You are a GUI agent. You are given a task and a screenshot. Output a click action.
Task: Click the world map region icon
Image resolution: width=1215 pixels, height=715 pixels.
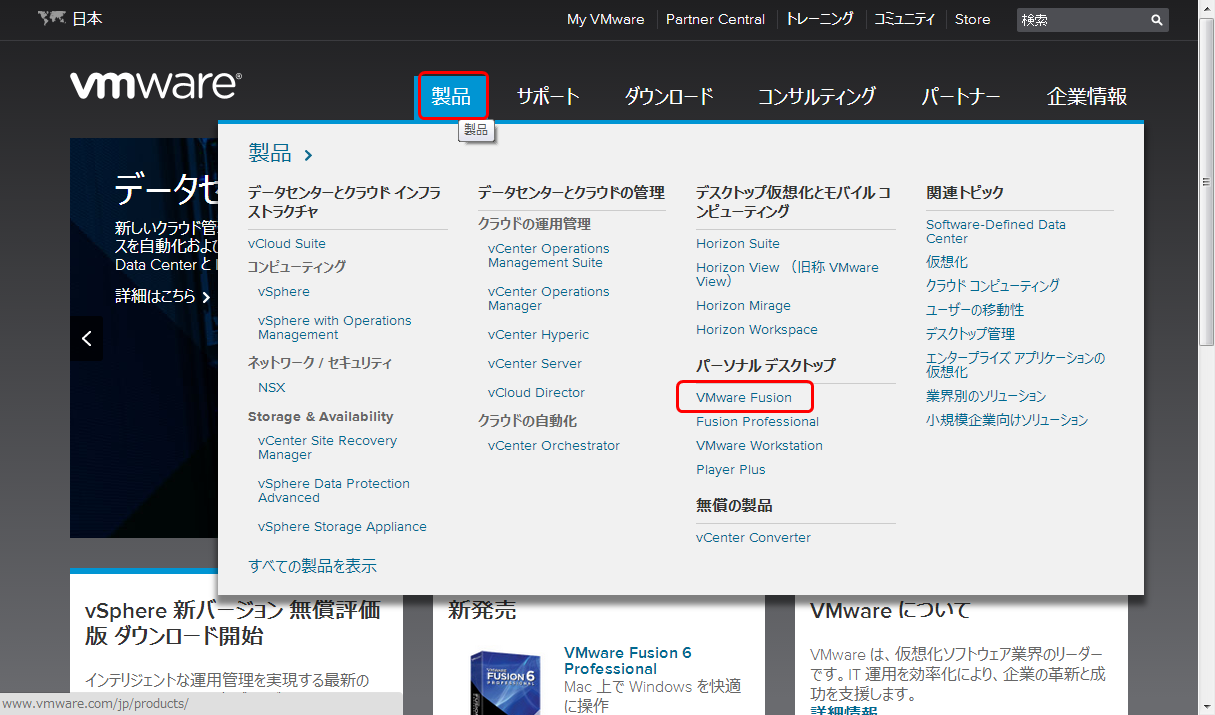[51, 18]
